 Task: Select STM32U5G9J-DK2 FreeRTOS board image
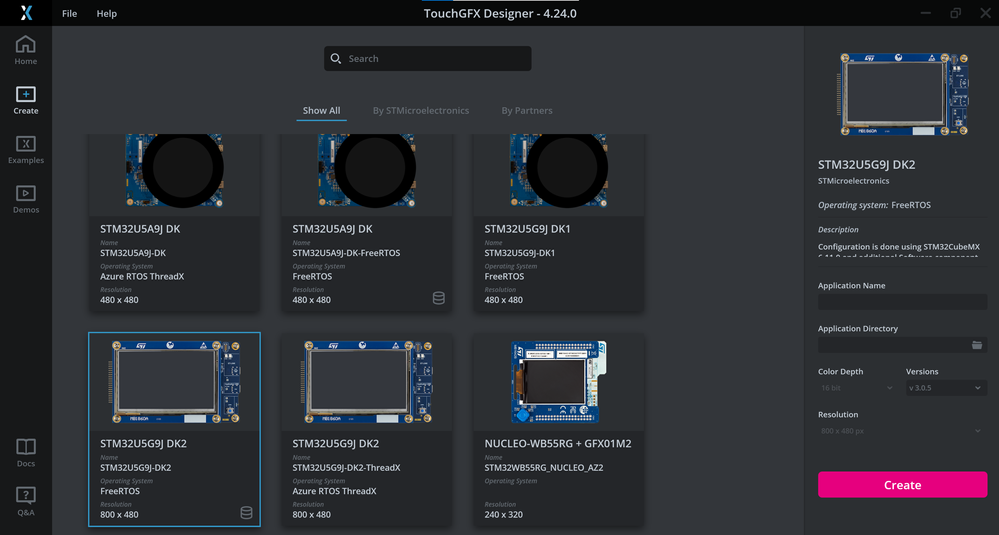pos(175,382)
